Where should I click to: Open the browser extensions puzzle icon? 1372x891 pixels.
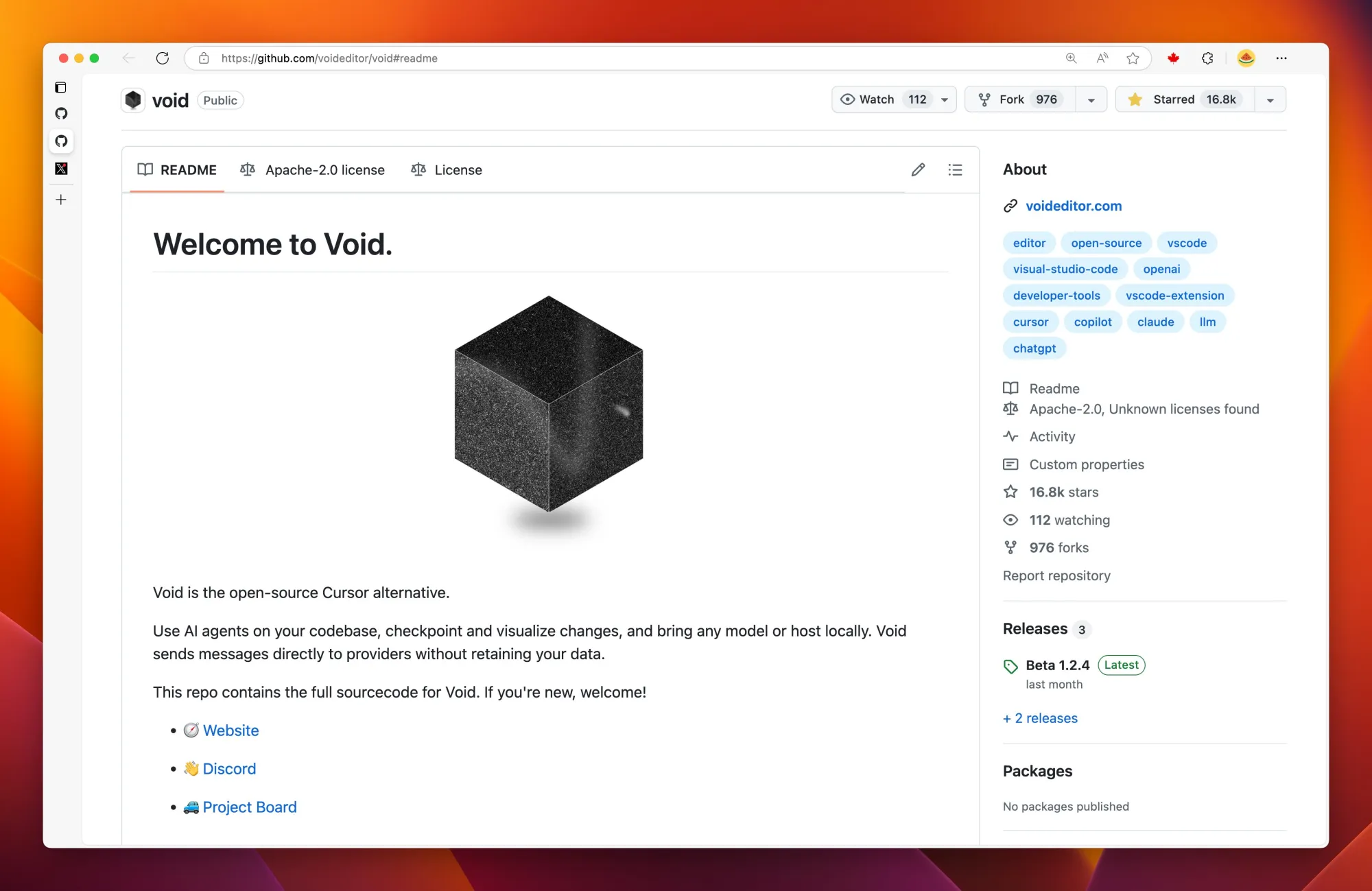coord(1207,58)
